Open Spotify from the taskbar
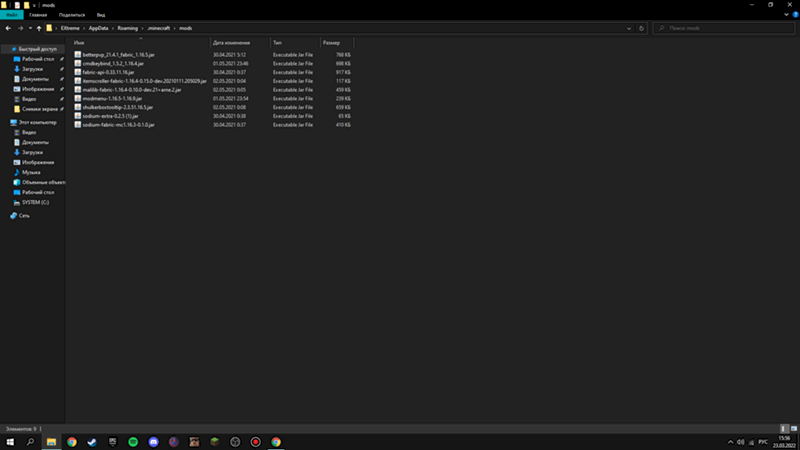800x450 pixels. tap(133, 441)
